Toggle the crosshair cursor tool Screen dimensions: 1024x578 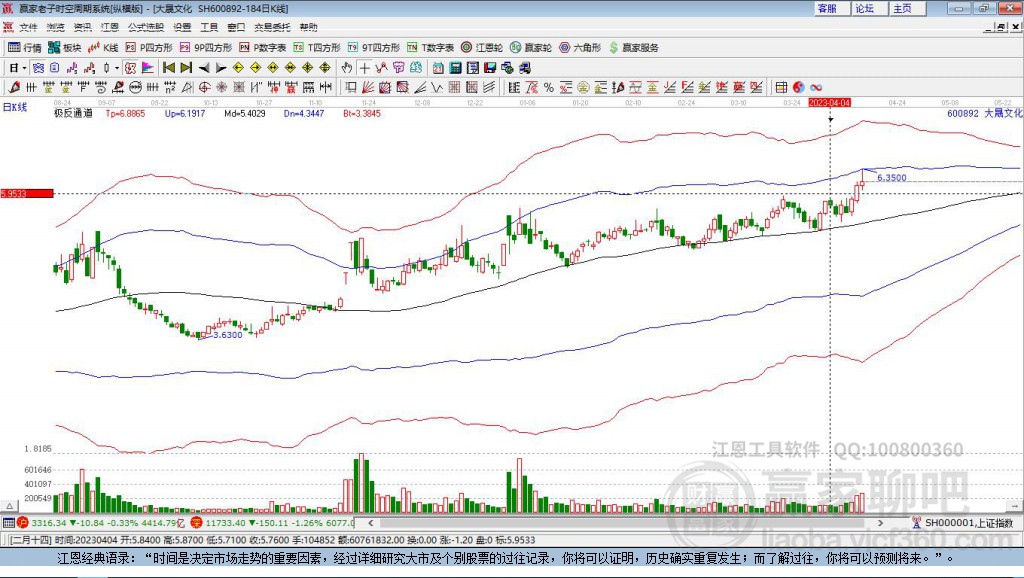(x=364, y=68)
